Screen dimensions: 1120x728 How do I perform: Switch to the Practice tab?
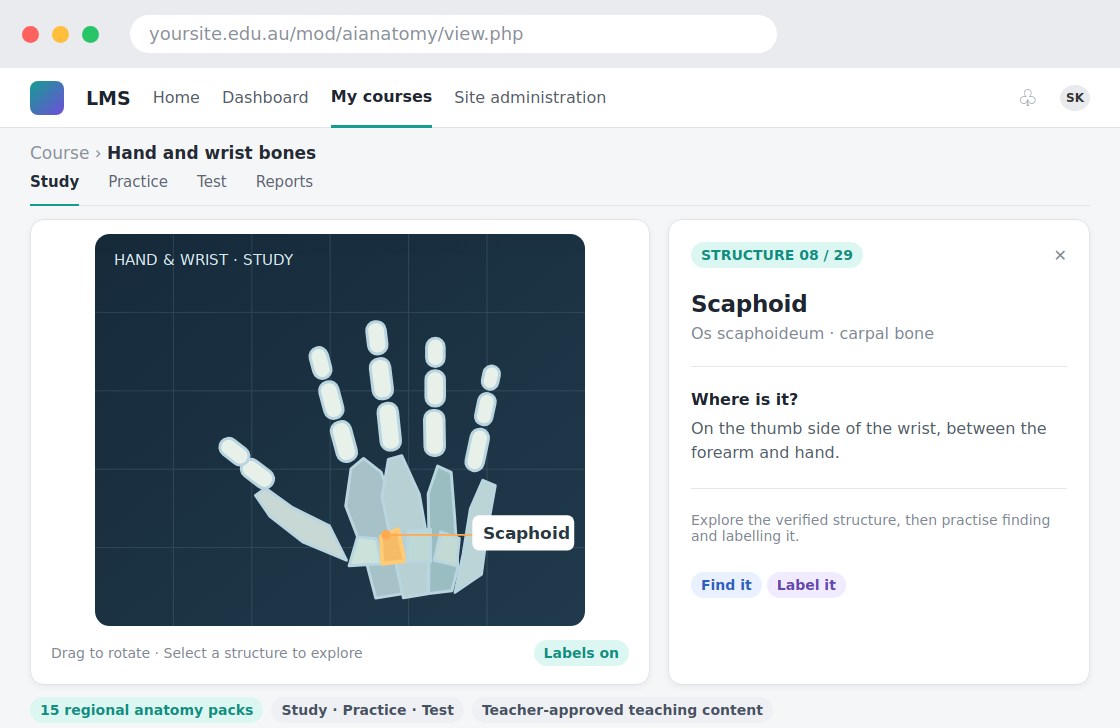coord(138,181)
